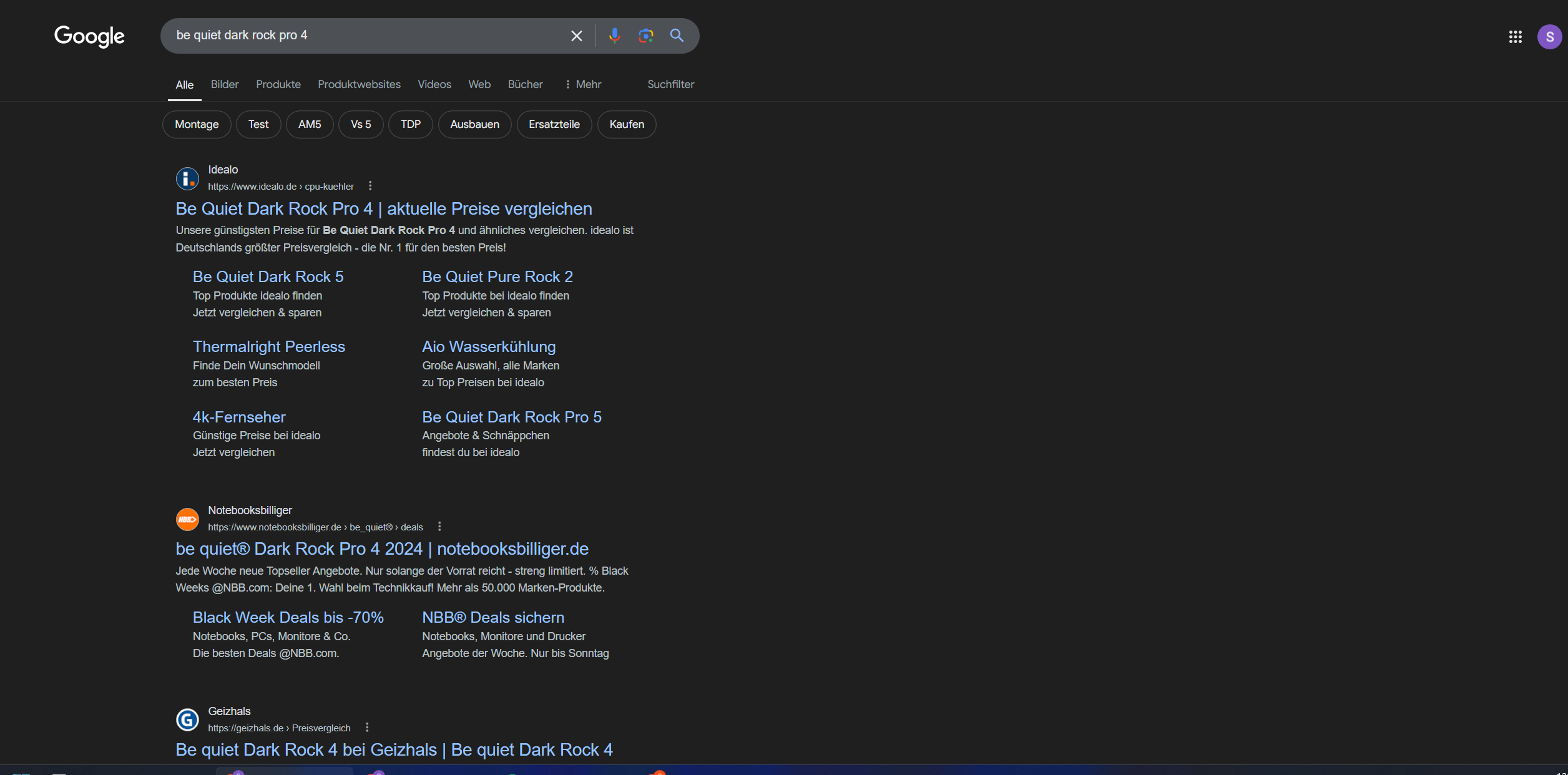This screenshot has height=775, width=1568.
Task: Start voice search with the microphone icon
Action: (x=614, y=36)
